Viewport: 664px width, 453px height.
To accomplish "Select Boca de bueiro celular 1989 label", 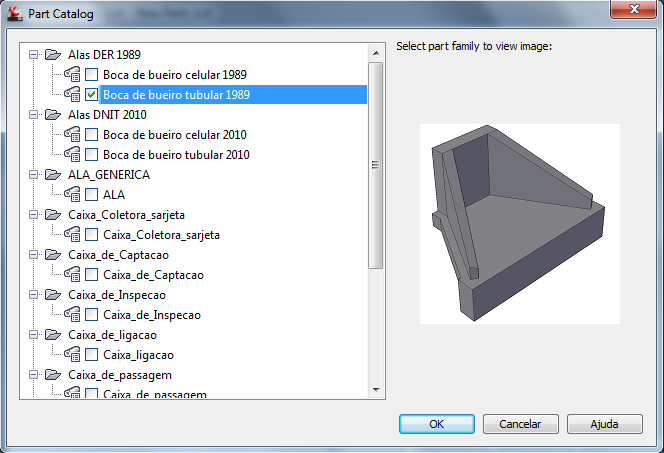I will (175, 75).
